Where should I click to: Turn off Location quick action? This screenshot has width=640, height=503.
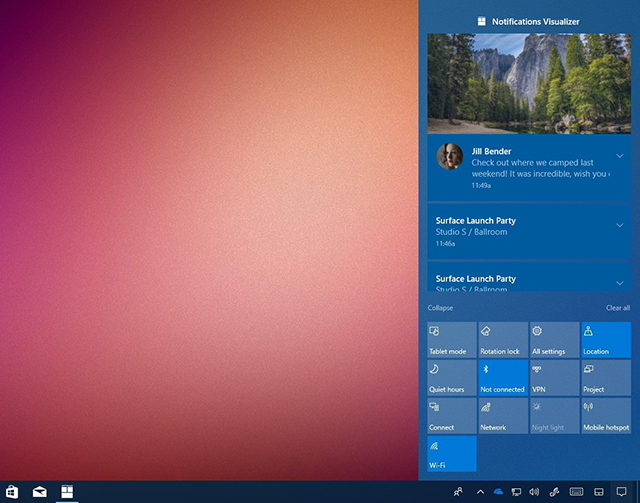coord(606,340)
